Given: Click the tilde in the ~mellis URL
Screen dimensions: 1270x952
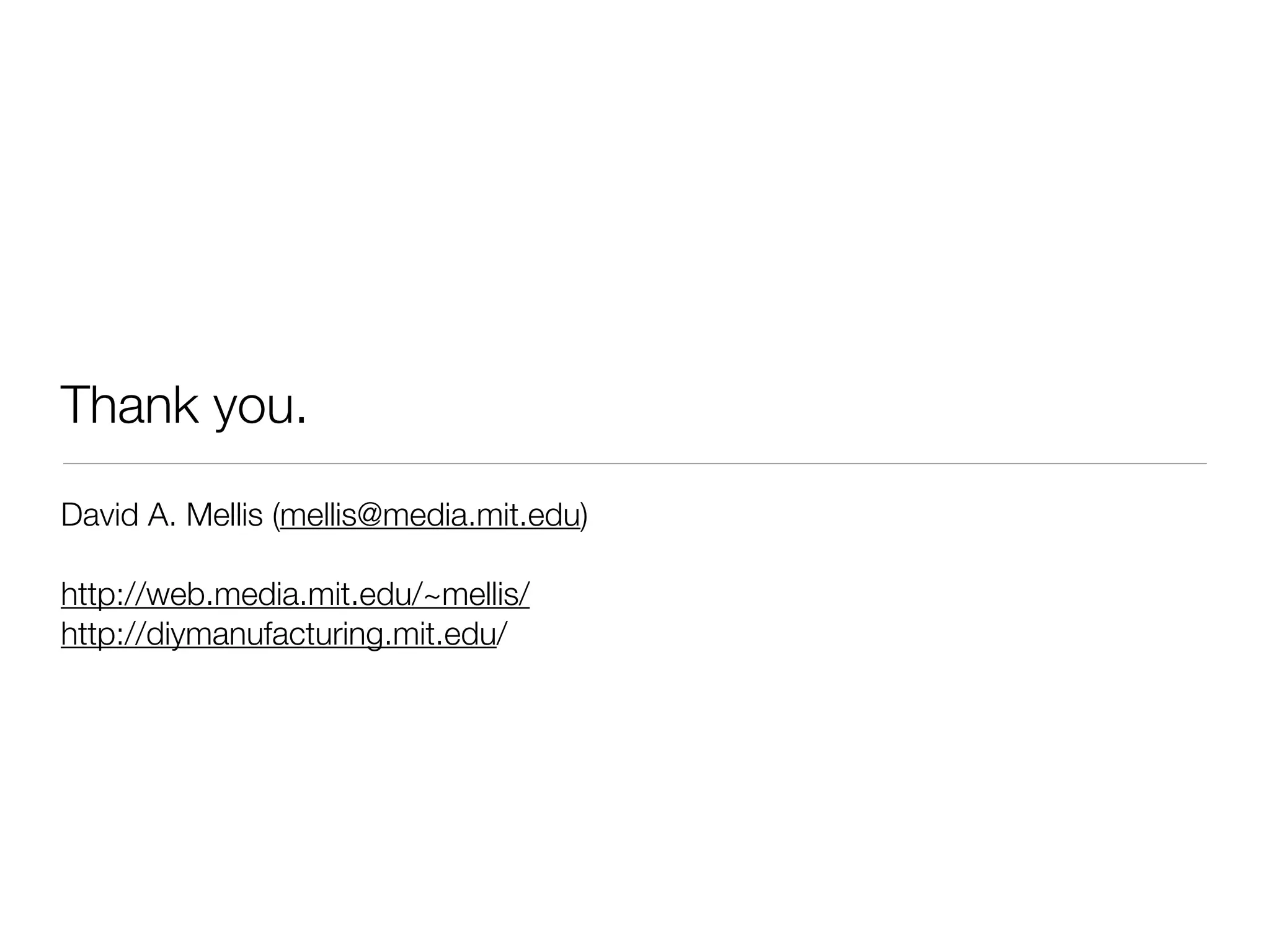Looking at the screenshot, I should pos(432,595).
